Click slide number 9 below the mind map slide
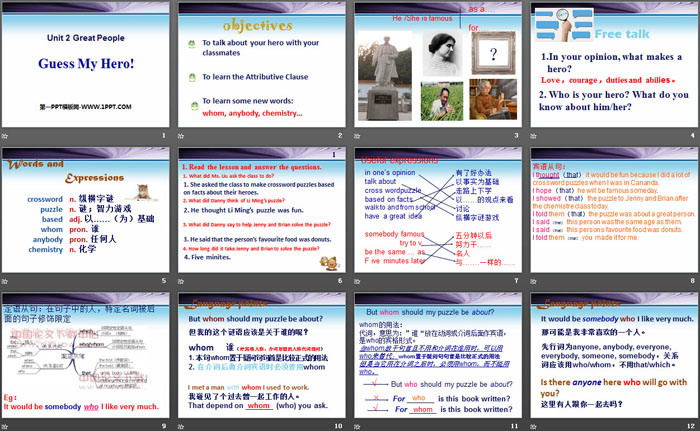This screenshot has height=431, width=700. point(164,426)
